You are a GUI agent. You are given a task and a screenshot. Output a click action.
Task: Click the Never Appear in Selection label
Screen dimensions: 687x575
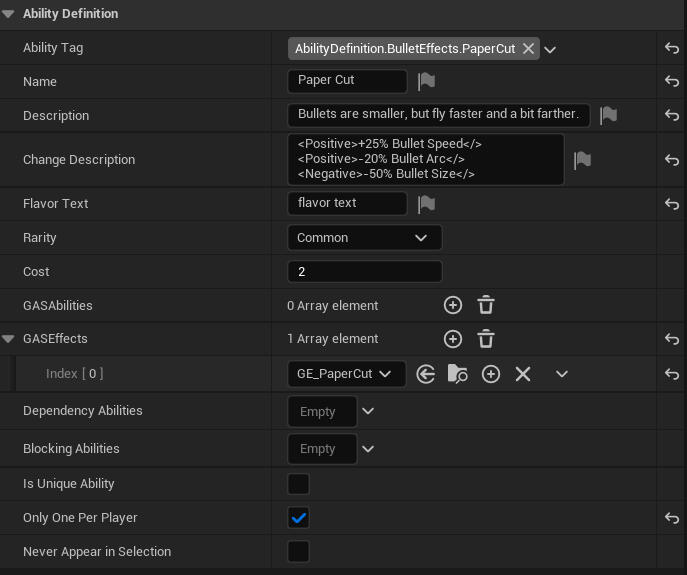[x=97, y=552]
